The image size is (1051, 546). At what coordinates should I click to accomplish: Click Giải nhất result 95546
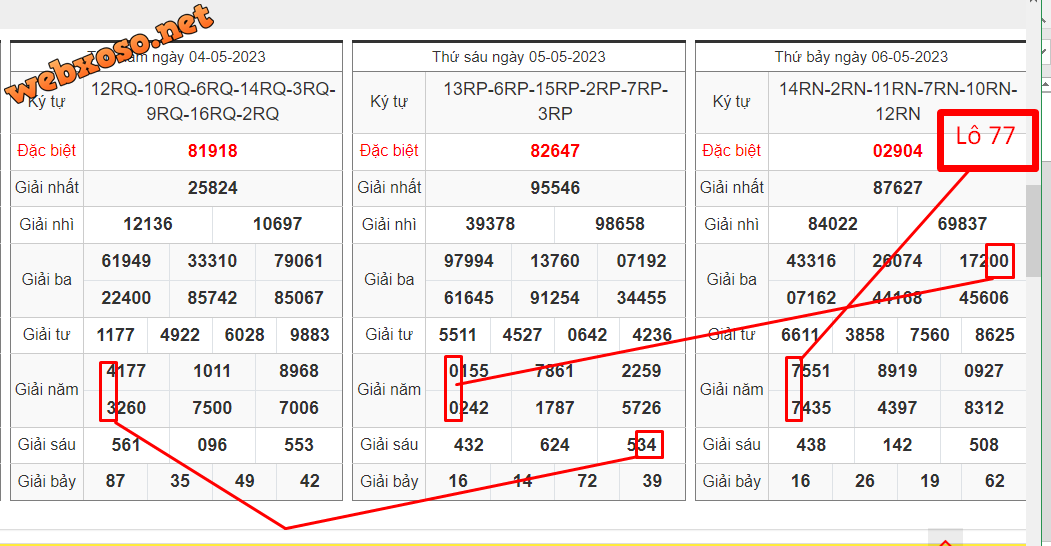pyautogui.click(x=554, y=188)
